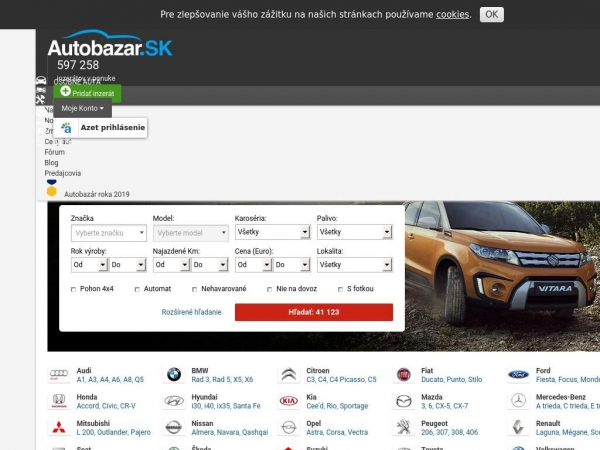The width and height of the screenshot is (600, 450).
Task: Open Audi models link A1, A3, A4
Action: [110, 380]
